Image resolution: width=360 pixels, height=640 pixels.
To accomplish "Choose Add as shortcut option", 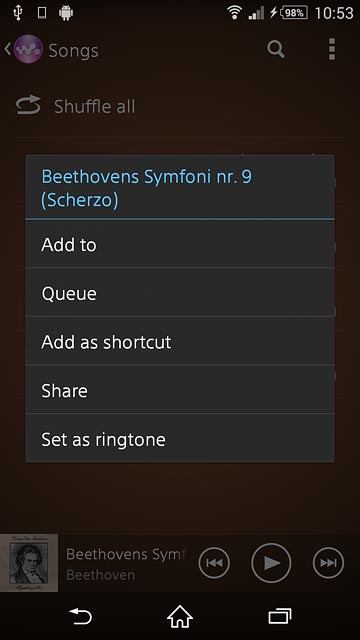I will click(x=180, y=341).
